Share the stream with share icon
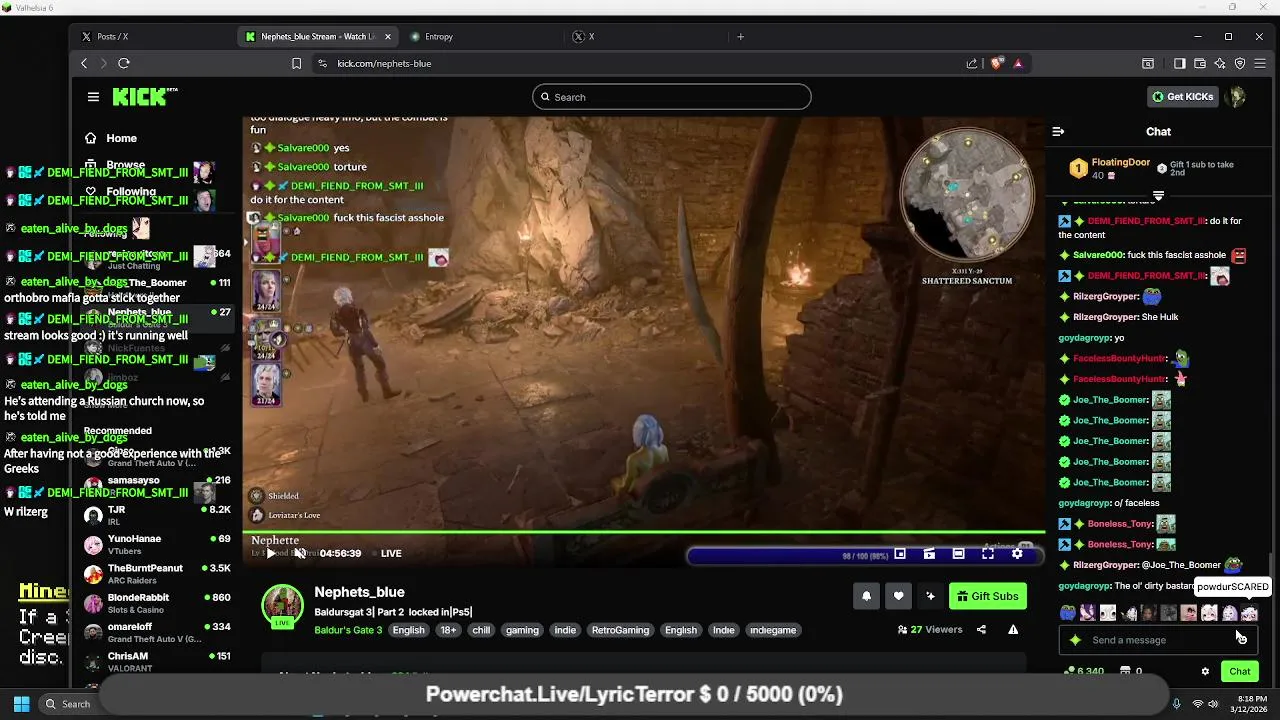Image resolution: width=1280 pixels, height=720 pixels. 981,630
